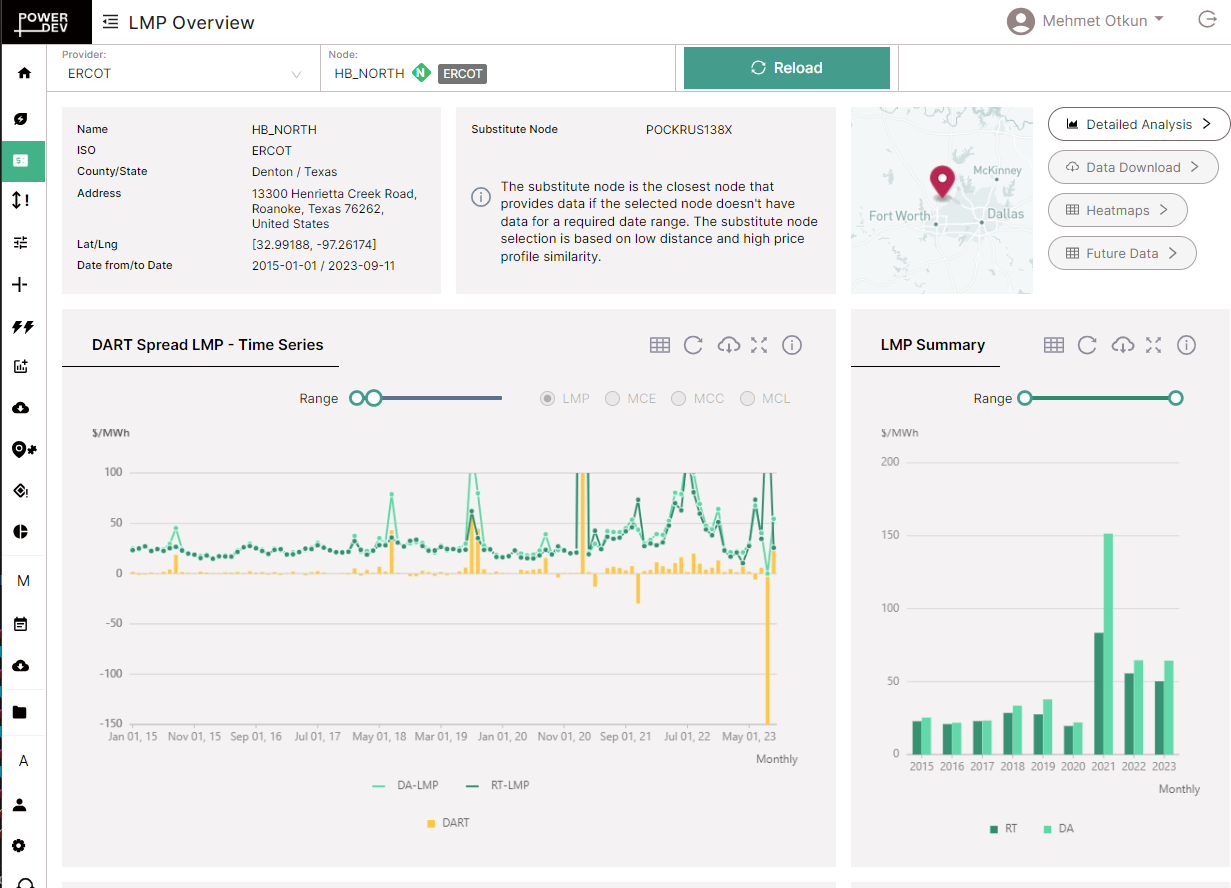This screenshot has width=1231, height=888.
Task: Download the LMP Summary chart data
Action: coord(1123,345)
